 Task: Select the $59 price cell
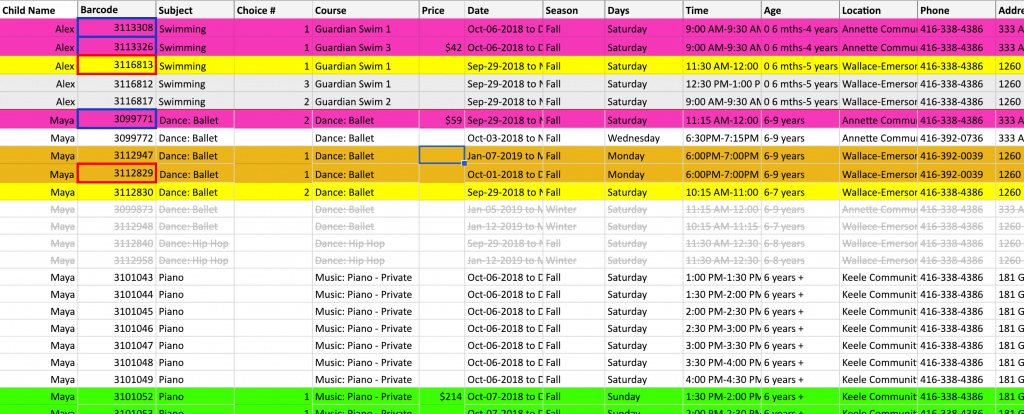(441, 119)
